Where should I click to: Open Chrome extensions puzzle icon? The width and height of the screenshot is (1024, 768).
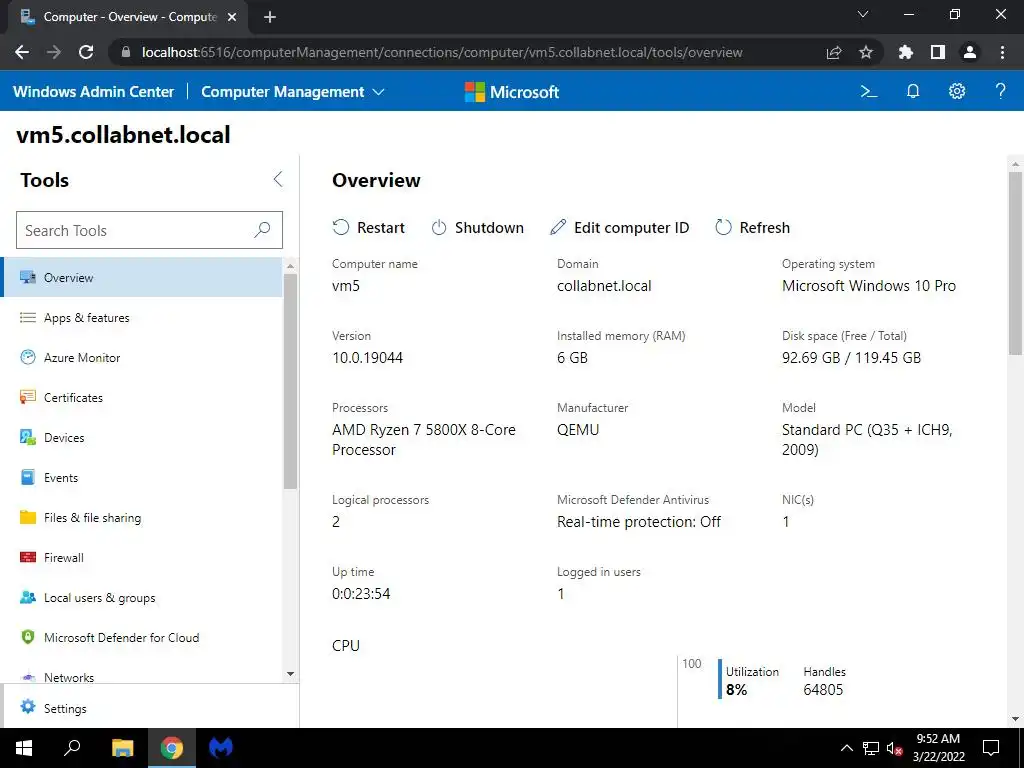point(905,52)
